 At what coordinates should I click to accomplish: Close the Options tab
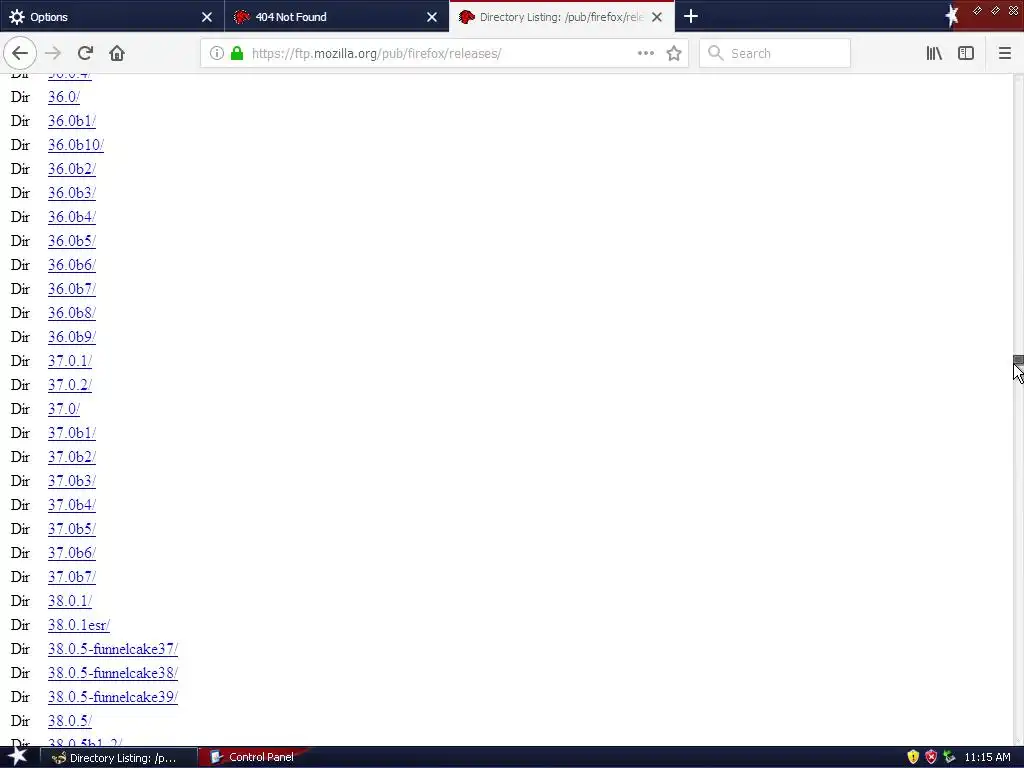[x=207, y=17]
